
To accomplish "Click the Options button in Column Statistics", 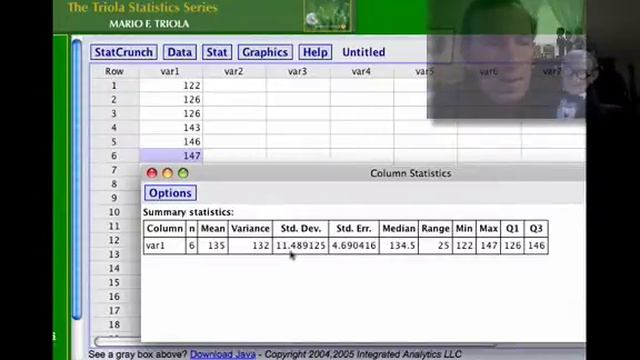I will [170, 193].
